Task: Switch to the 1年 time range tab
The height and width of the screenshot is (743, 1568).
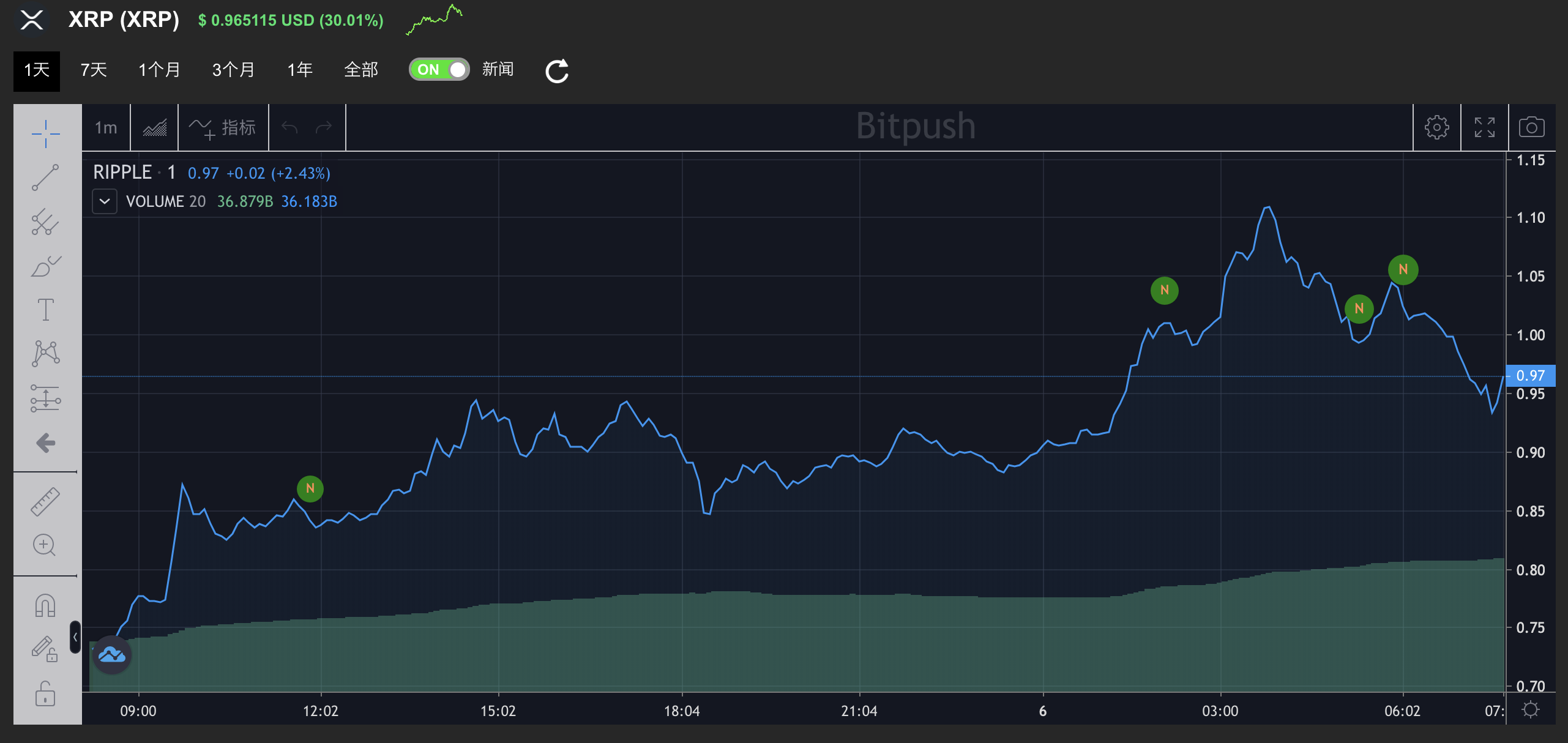Action: pos(300,70)
